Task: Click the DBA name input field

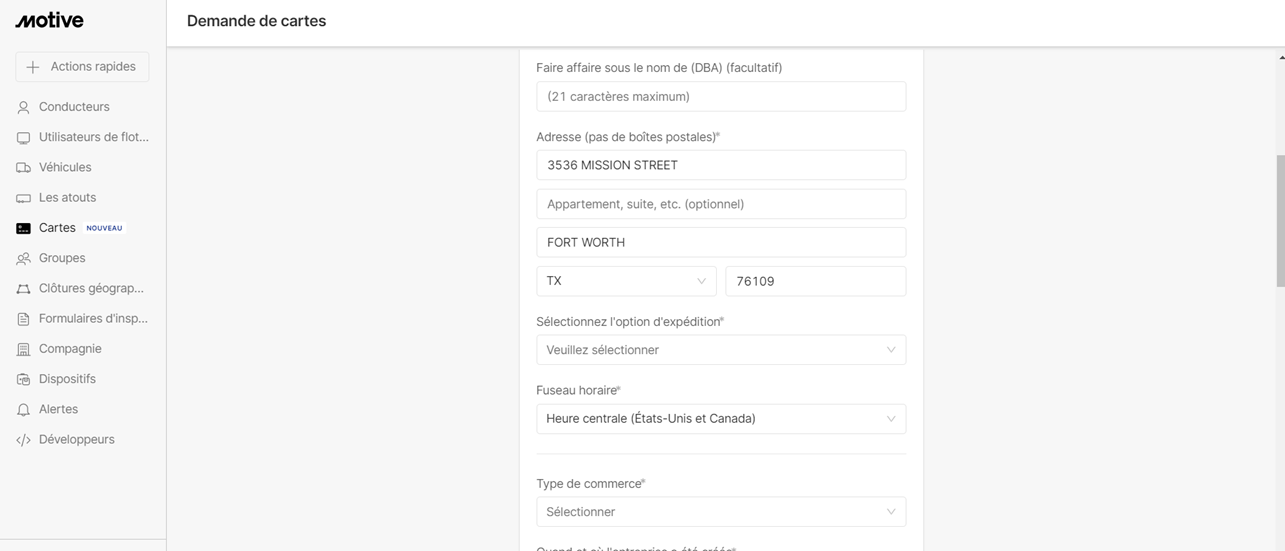Action: coord(721,97)
